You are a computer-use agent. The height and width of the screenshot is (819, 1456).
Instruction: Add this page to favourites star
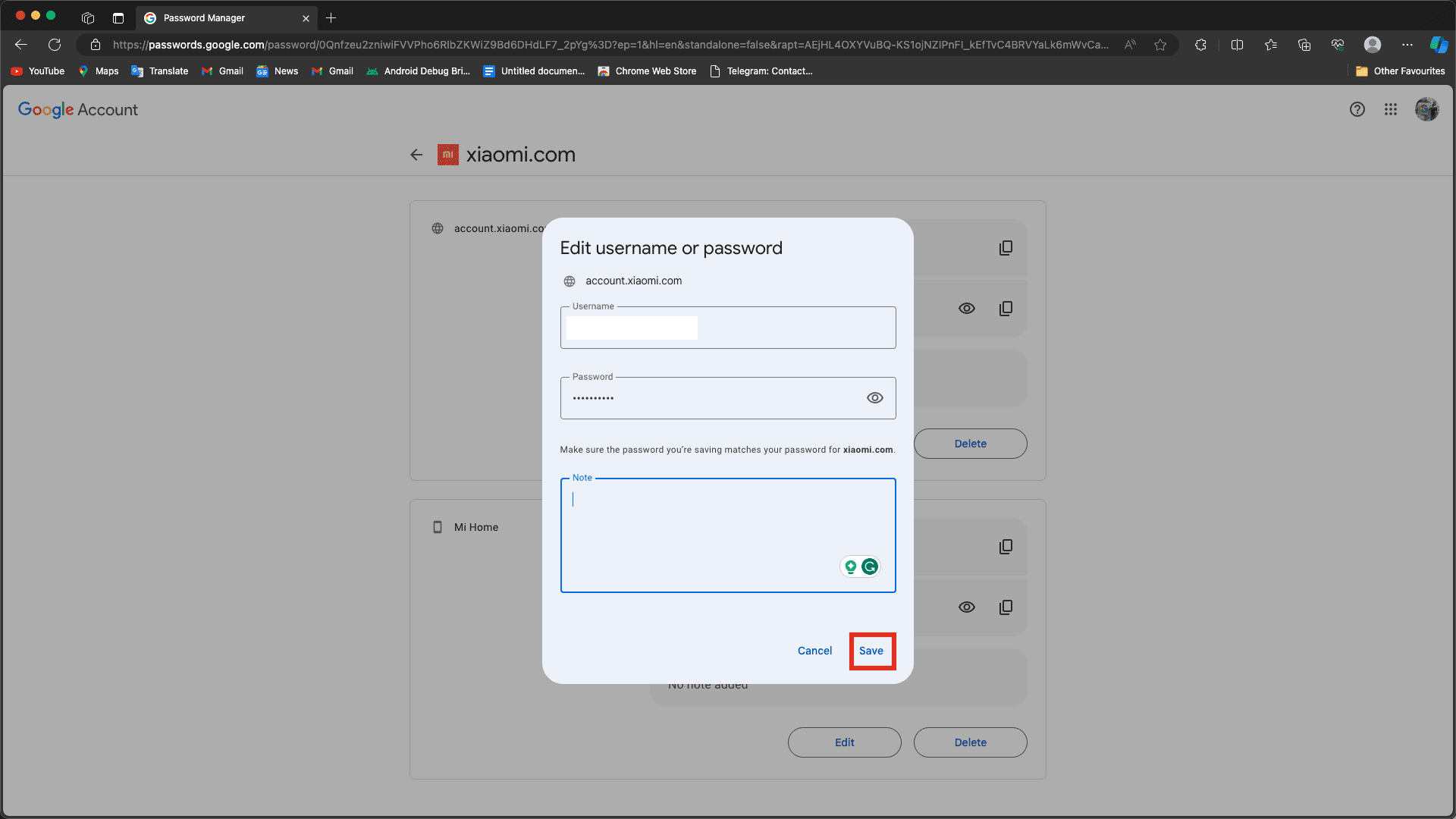(1160, 45)
